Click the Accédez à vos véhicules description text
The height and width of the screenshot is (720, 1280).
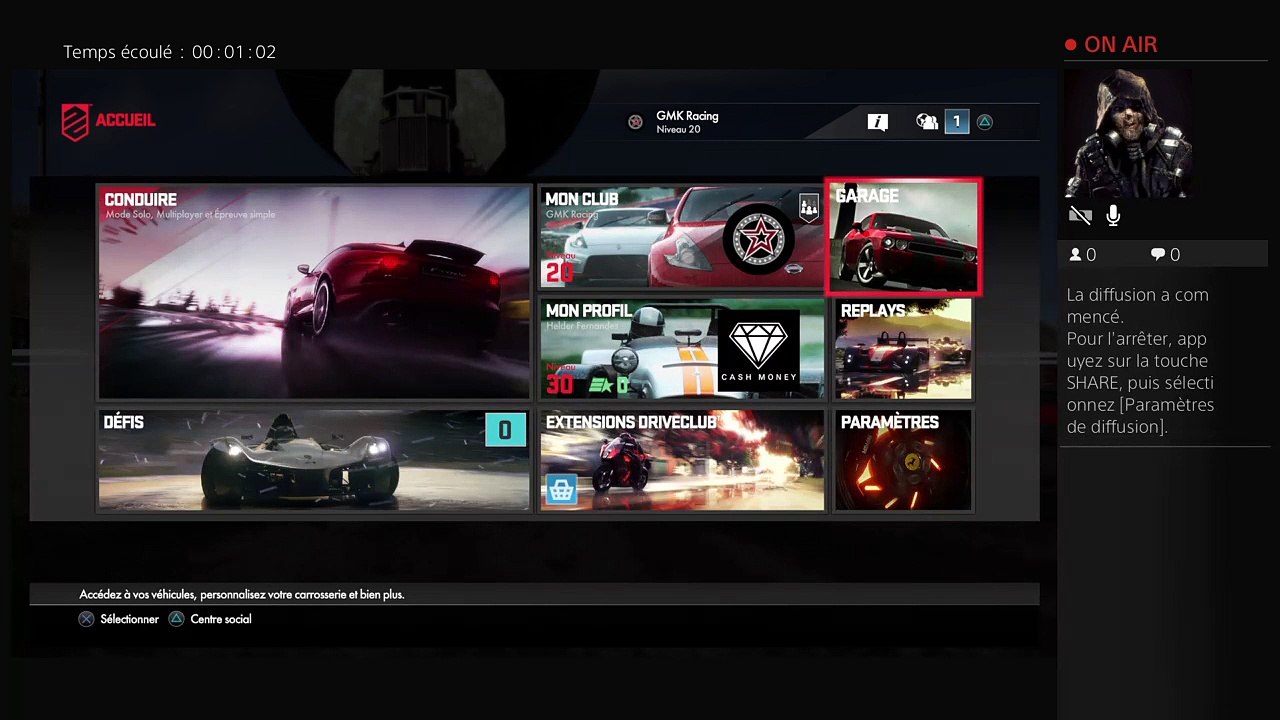tap(242, 594)
